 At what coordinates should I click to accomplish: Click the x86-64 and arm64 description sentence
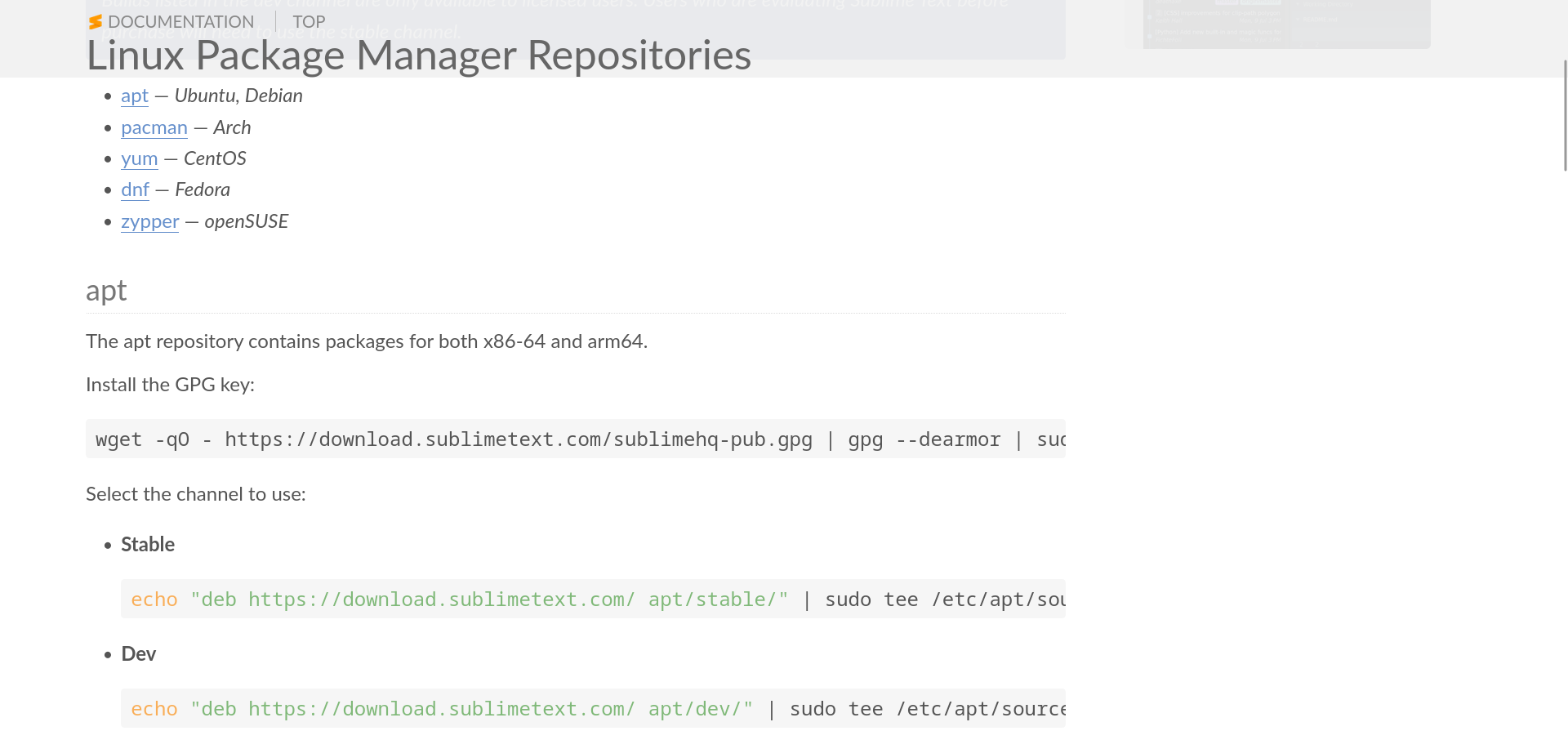pos(367,341)
